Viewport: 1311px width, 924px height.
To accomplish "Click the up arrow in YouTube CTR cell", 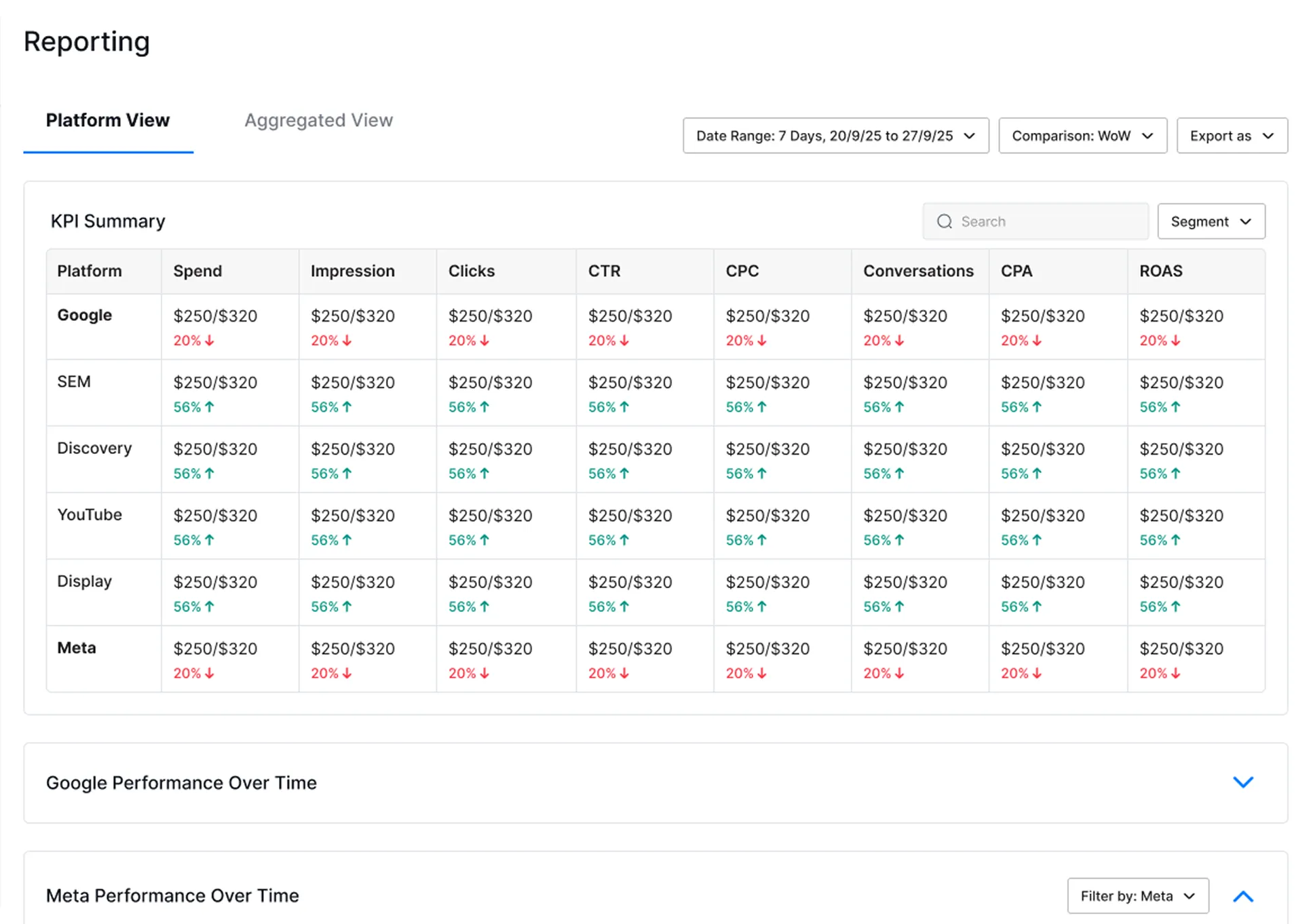I will pyautogui.click(x=624, y=540).
